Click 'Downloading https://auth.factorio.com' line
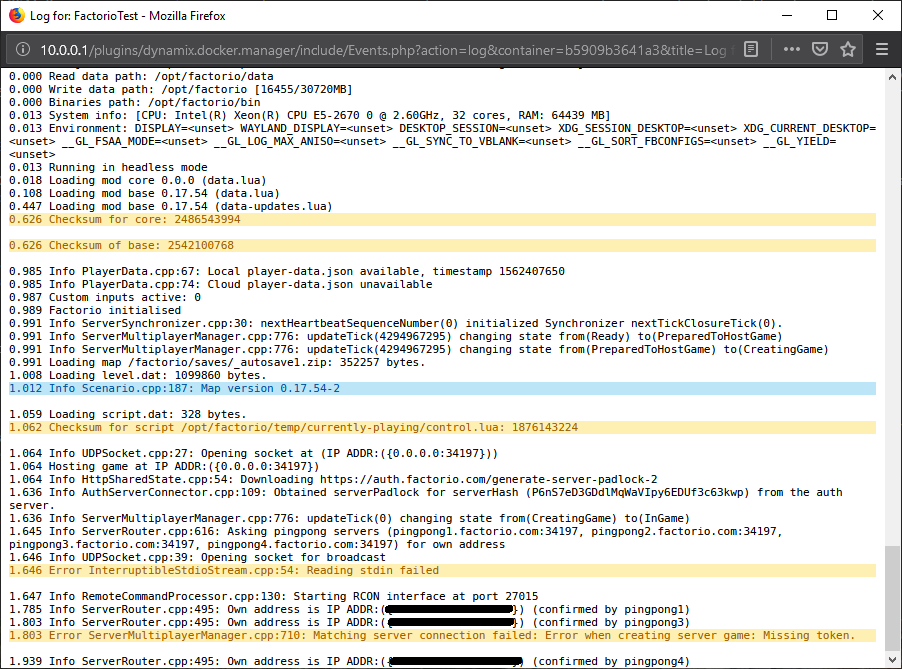 [x=334, y=480]
